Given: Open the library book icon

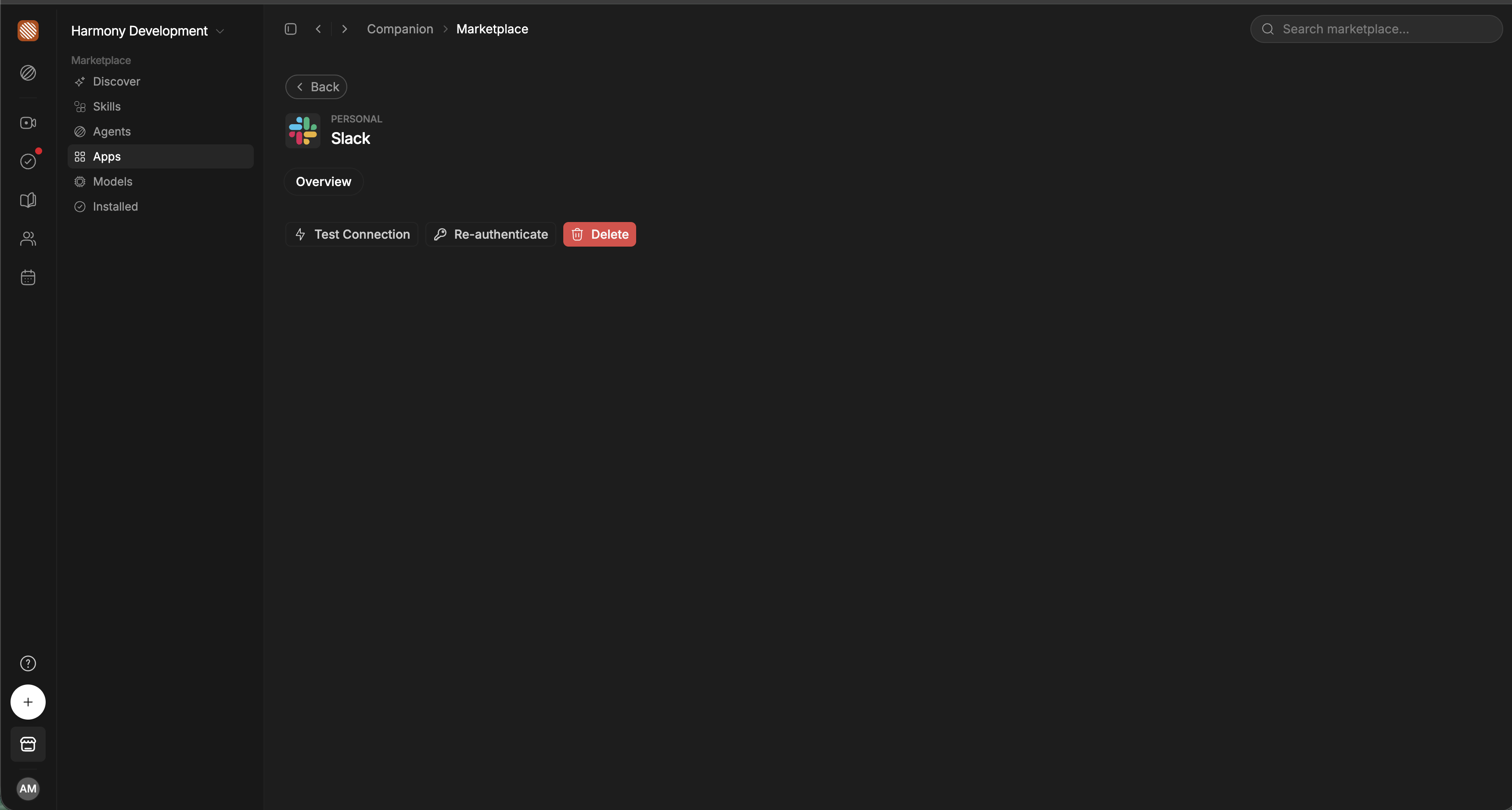Looking at the screenshot, I should pyautogui.click(x=28, y=200).
